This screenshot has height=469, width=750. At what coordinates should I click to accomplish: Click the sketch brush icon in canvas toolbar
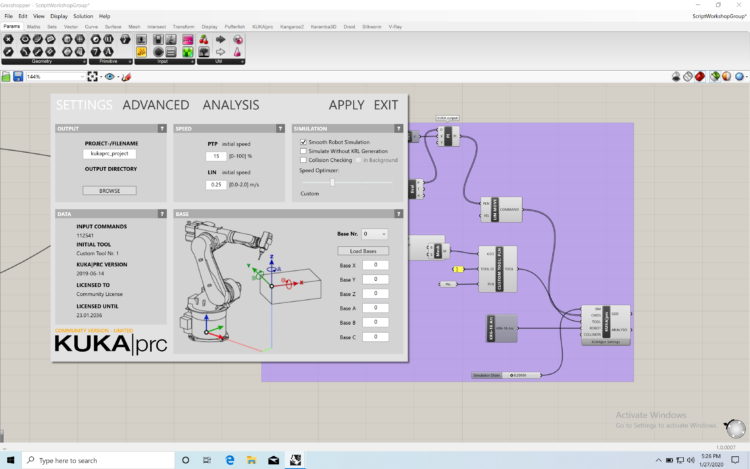pos(127,76)
